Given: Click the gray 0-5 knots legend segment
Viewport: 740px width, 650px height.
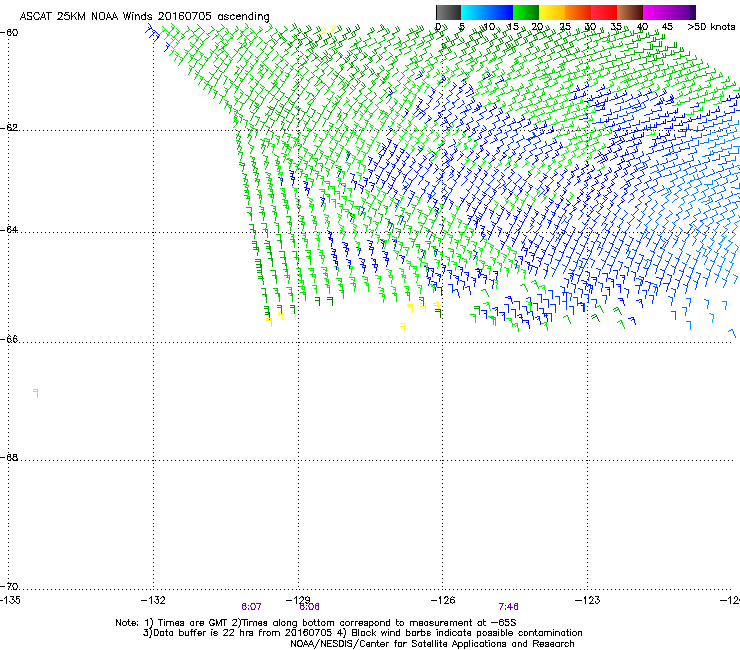Looking at the screenshot, I should (448, 12).
